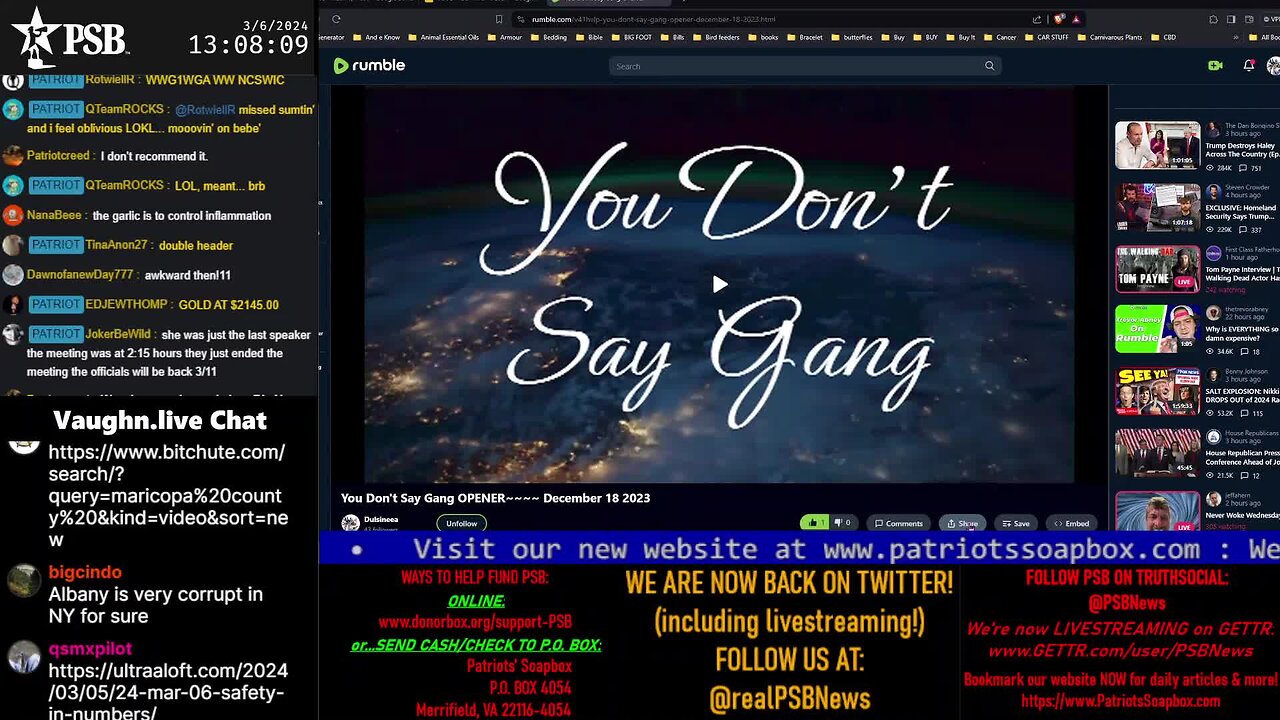Open the browser extensions puzzle icon
1280x720 pixels.
point(1213,19)
